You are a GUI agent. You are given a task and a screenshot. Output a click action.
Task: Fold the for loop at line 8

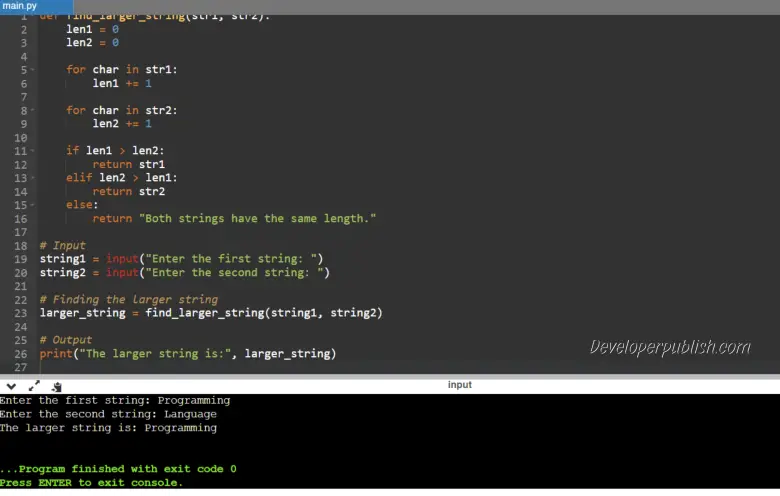(33, 111)
